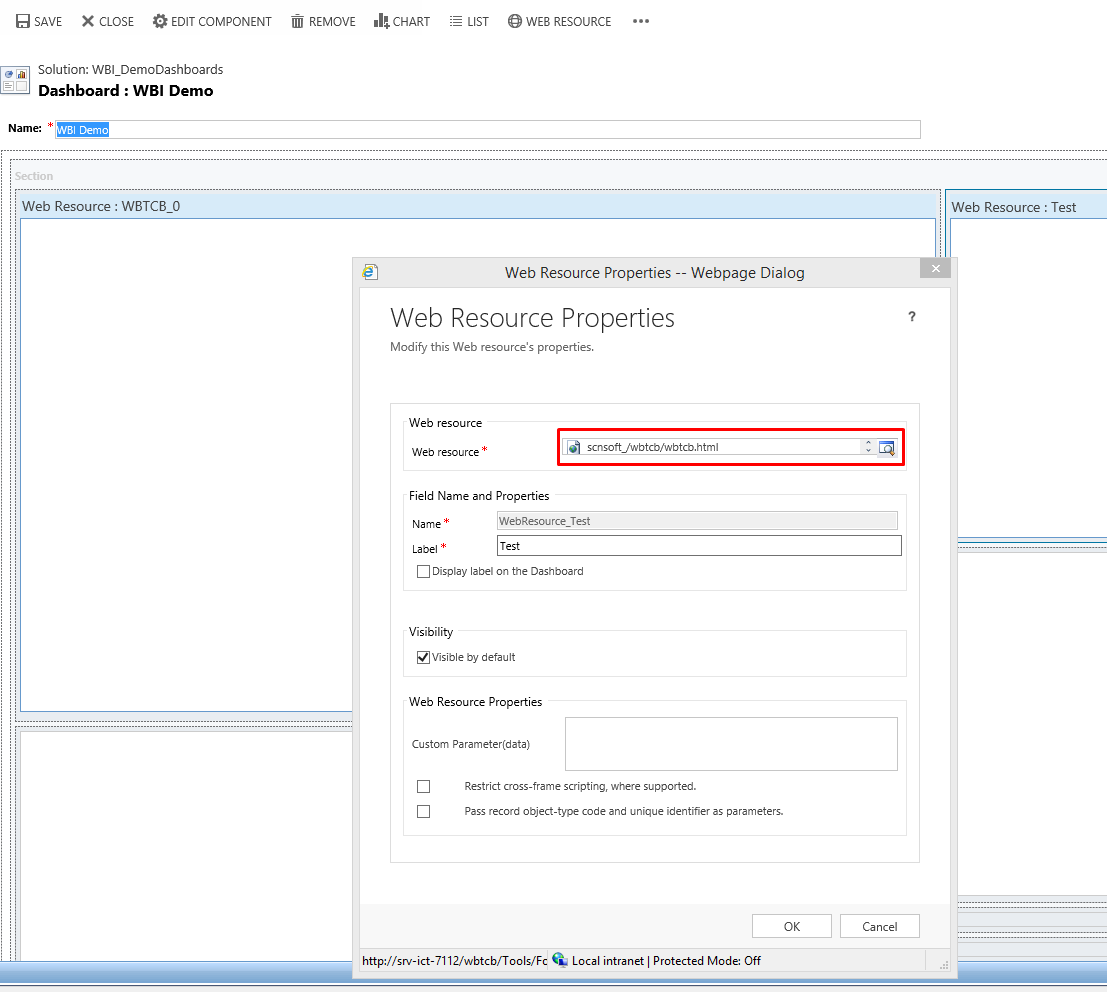Image resolution: width=1107 pixels, height=992 pixels.
Task: Click the Remove trash can icon
Action: tap(297, 21)
